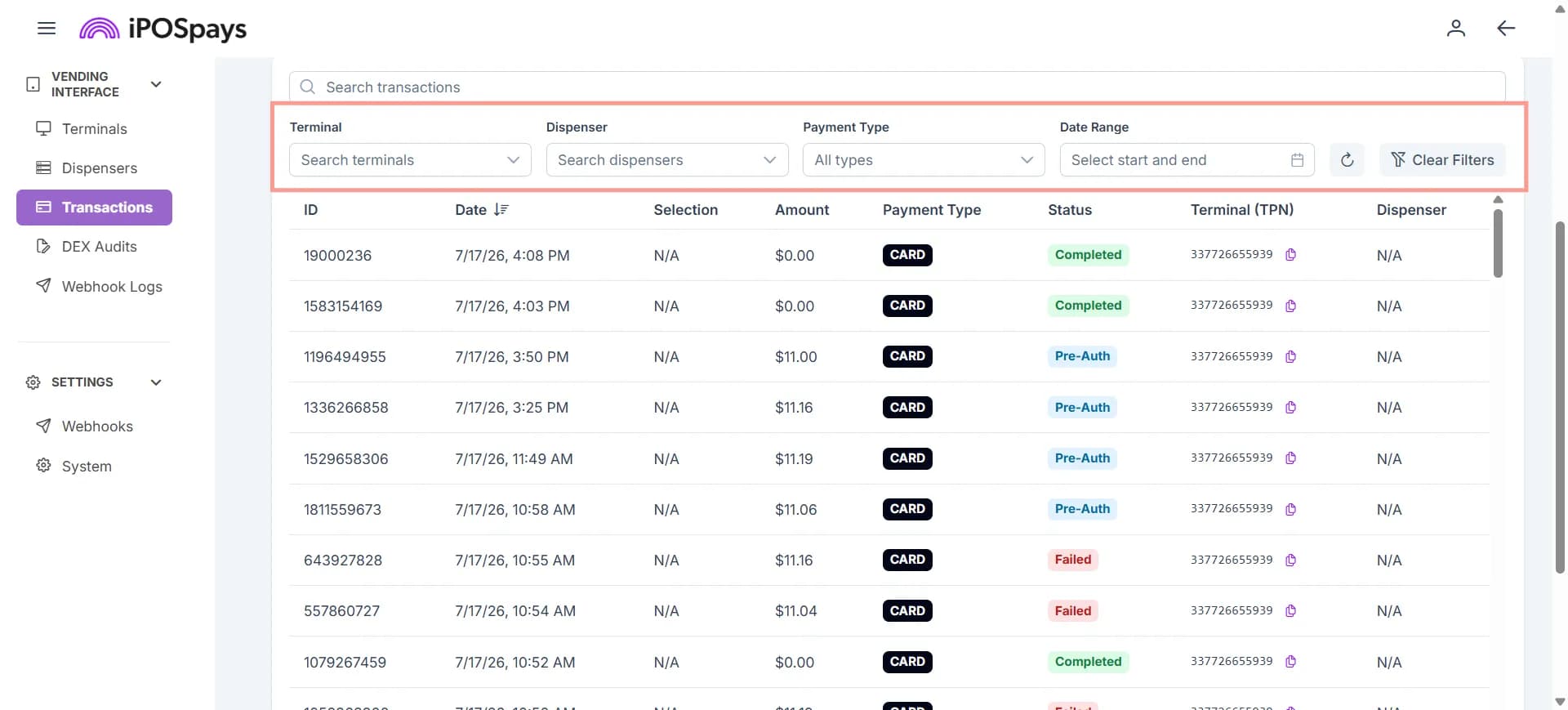
Task: Open the Terminal search dropdown
Action: (410, 160)
